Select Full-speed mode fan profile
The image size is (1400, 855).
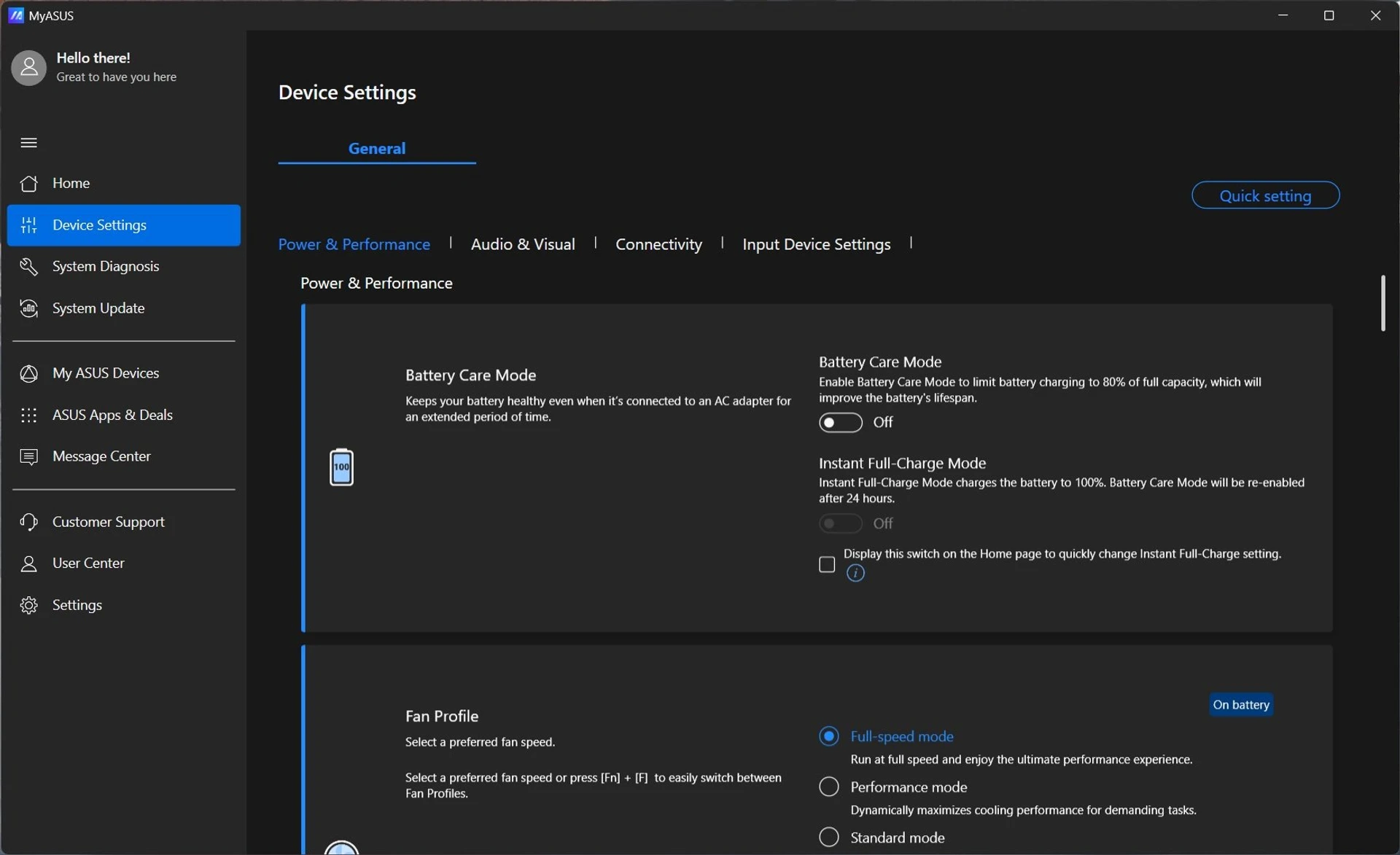coord(829,736)
